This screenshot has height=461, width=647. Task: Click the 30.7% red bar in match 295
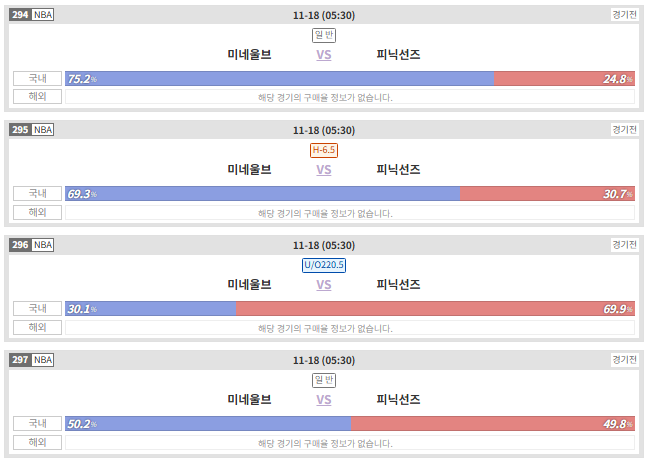[x=548, y=194]
